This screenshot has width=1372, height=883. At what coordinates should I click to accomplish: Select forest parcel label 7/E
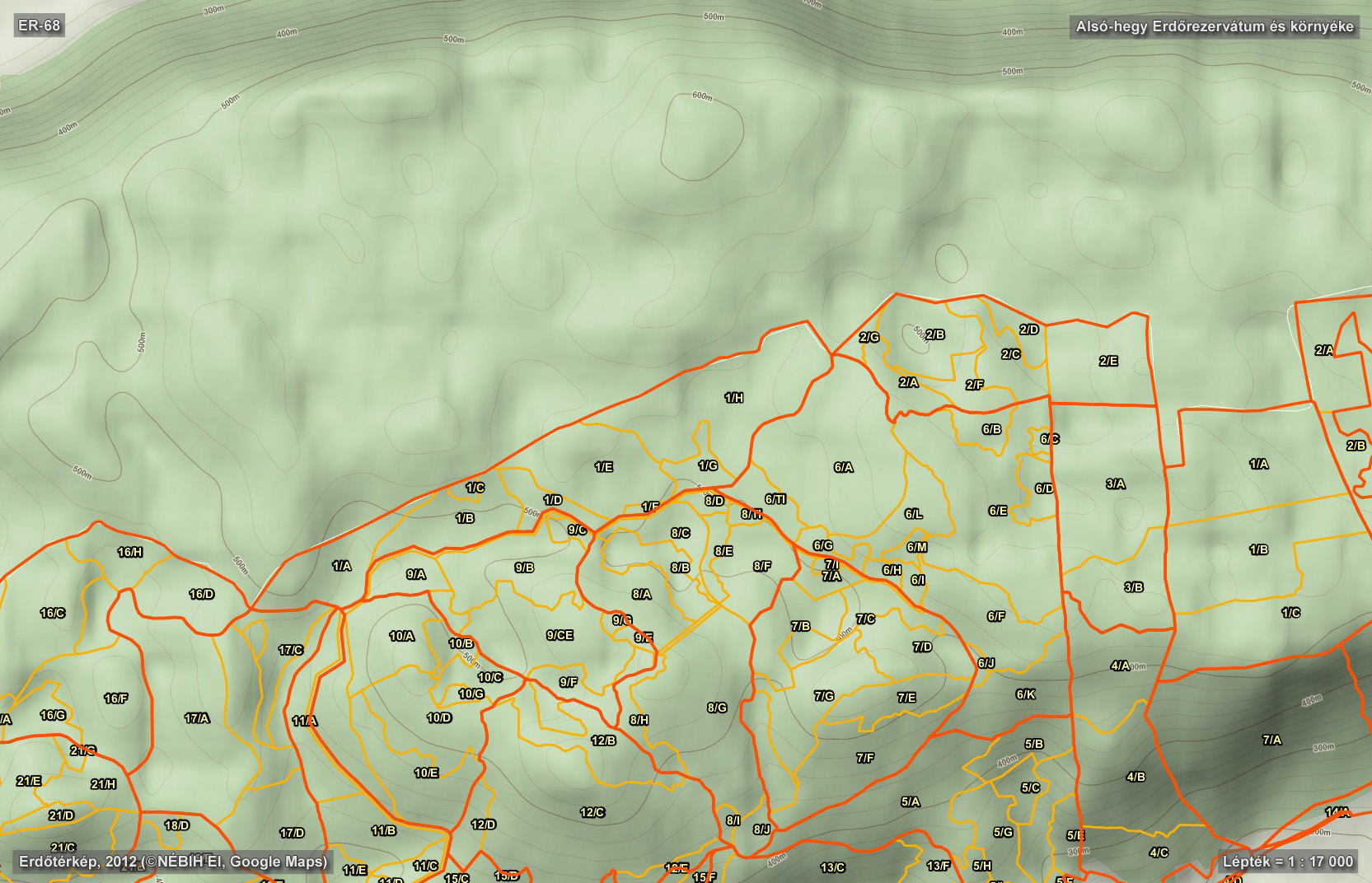click(906, 698)
